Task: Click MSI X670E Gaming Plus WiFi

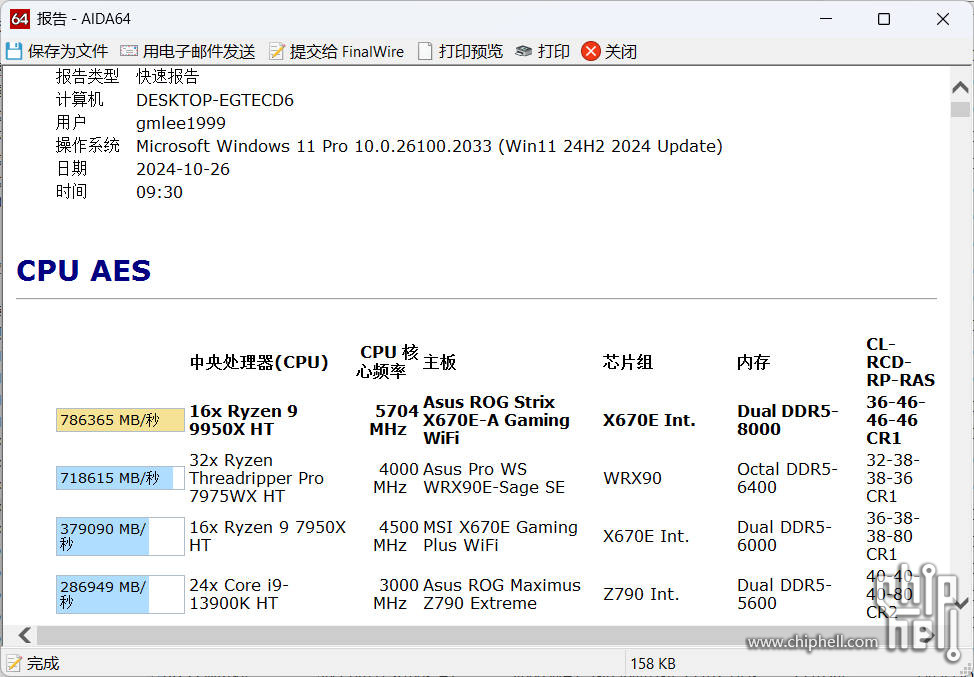Action: pyautogui.click(x=500, y=536)
